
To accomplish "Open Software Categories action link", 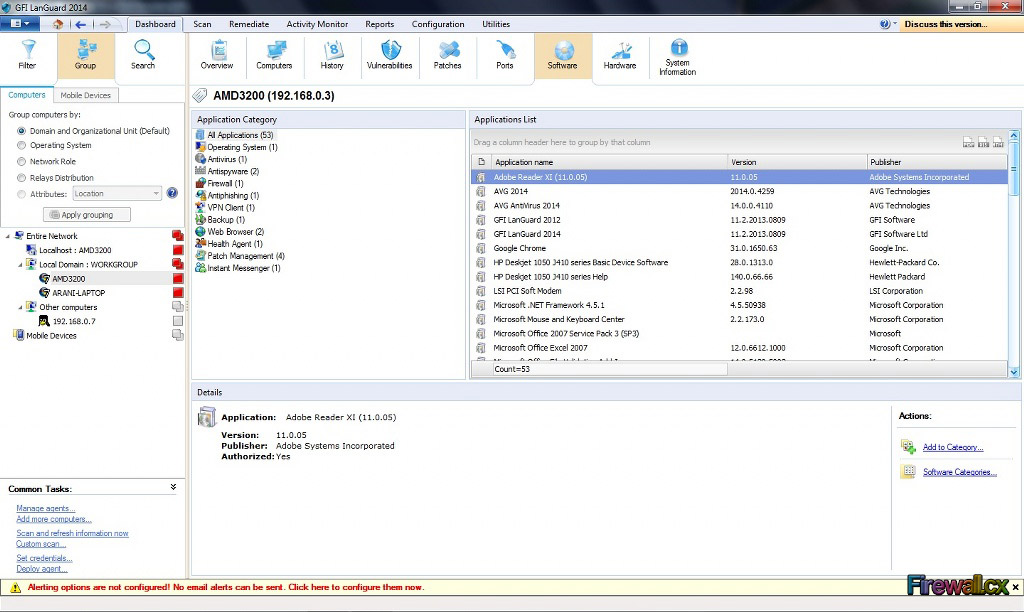I will click(960, 472).
